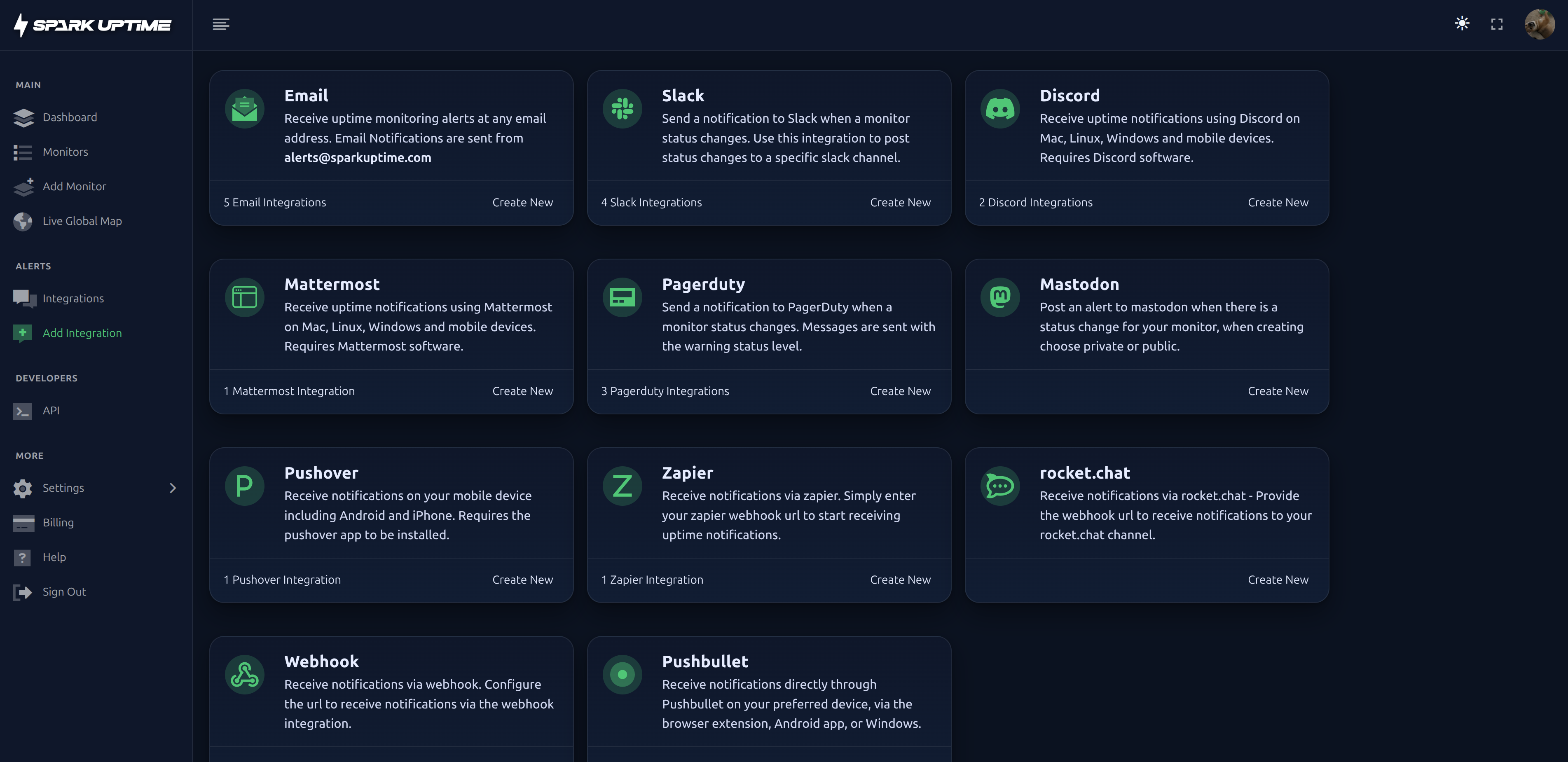Image resolution: width=1568 pixels, height=762 pixels.
Task: Open Dashboard from the sidebar
Action: pyautogui.click(x=69, y=117)
